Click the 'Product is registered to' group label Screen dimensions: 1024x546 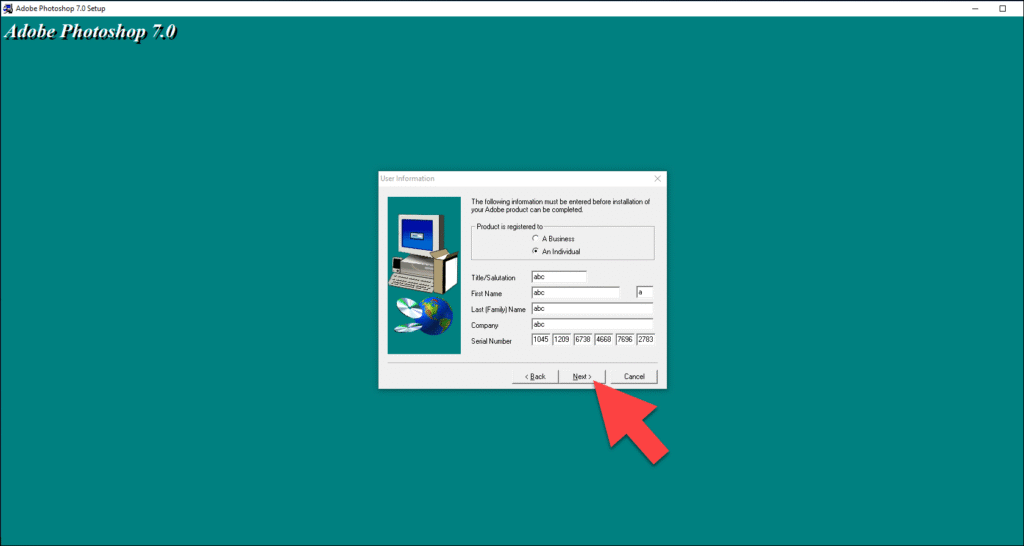pos(509,227)
